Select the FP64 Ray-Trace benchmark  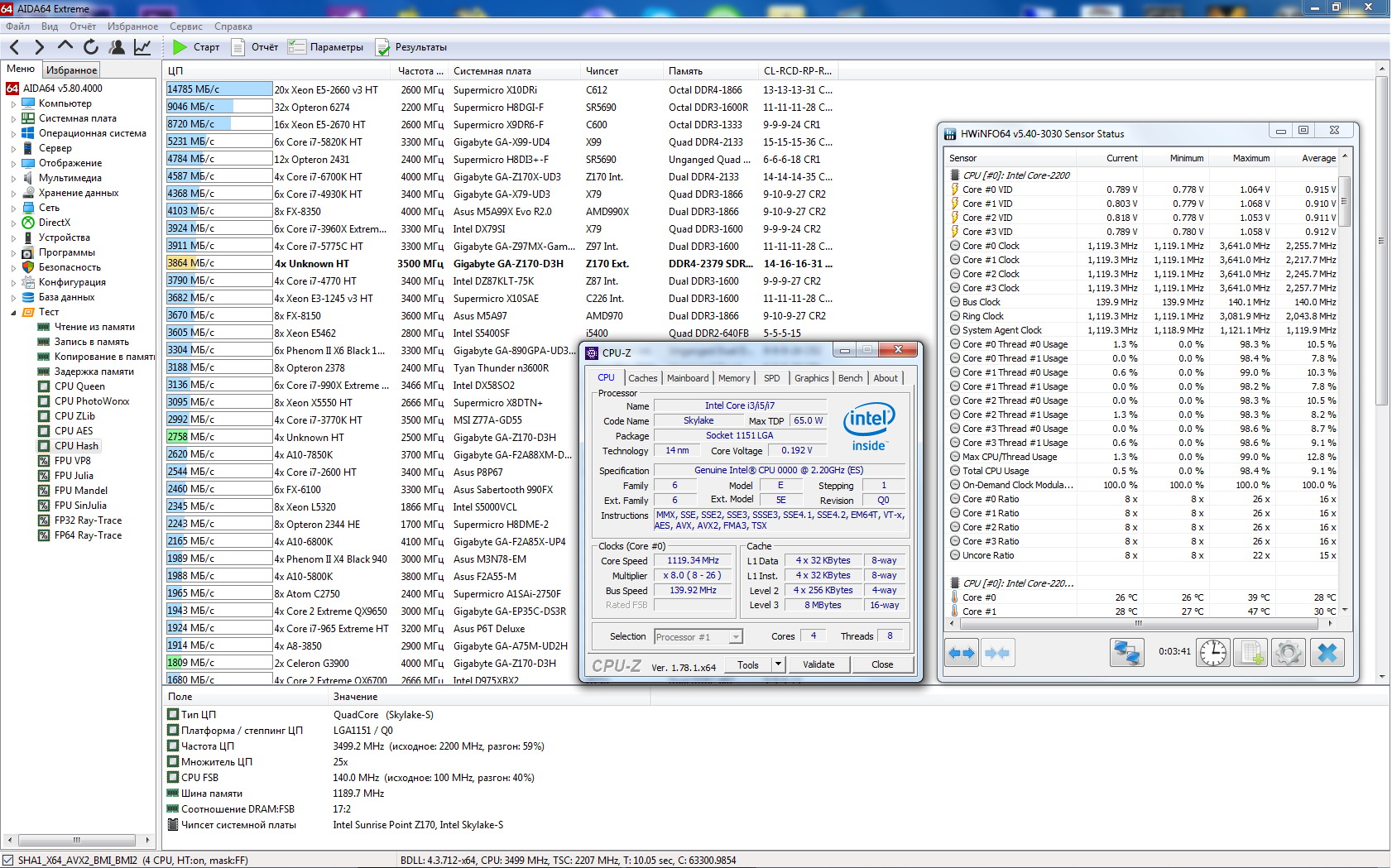click(88, 535)
